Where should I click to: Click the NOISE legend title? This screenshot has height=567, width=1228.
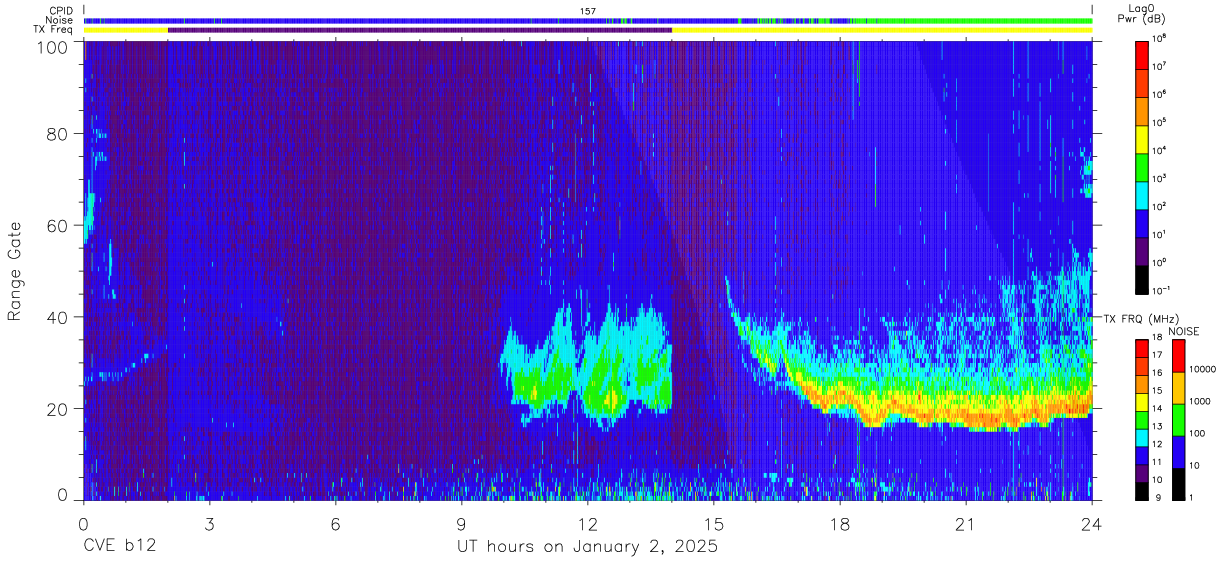point(1185,330)
